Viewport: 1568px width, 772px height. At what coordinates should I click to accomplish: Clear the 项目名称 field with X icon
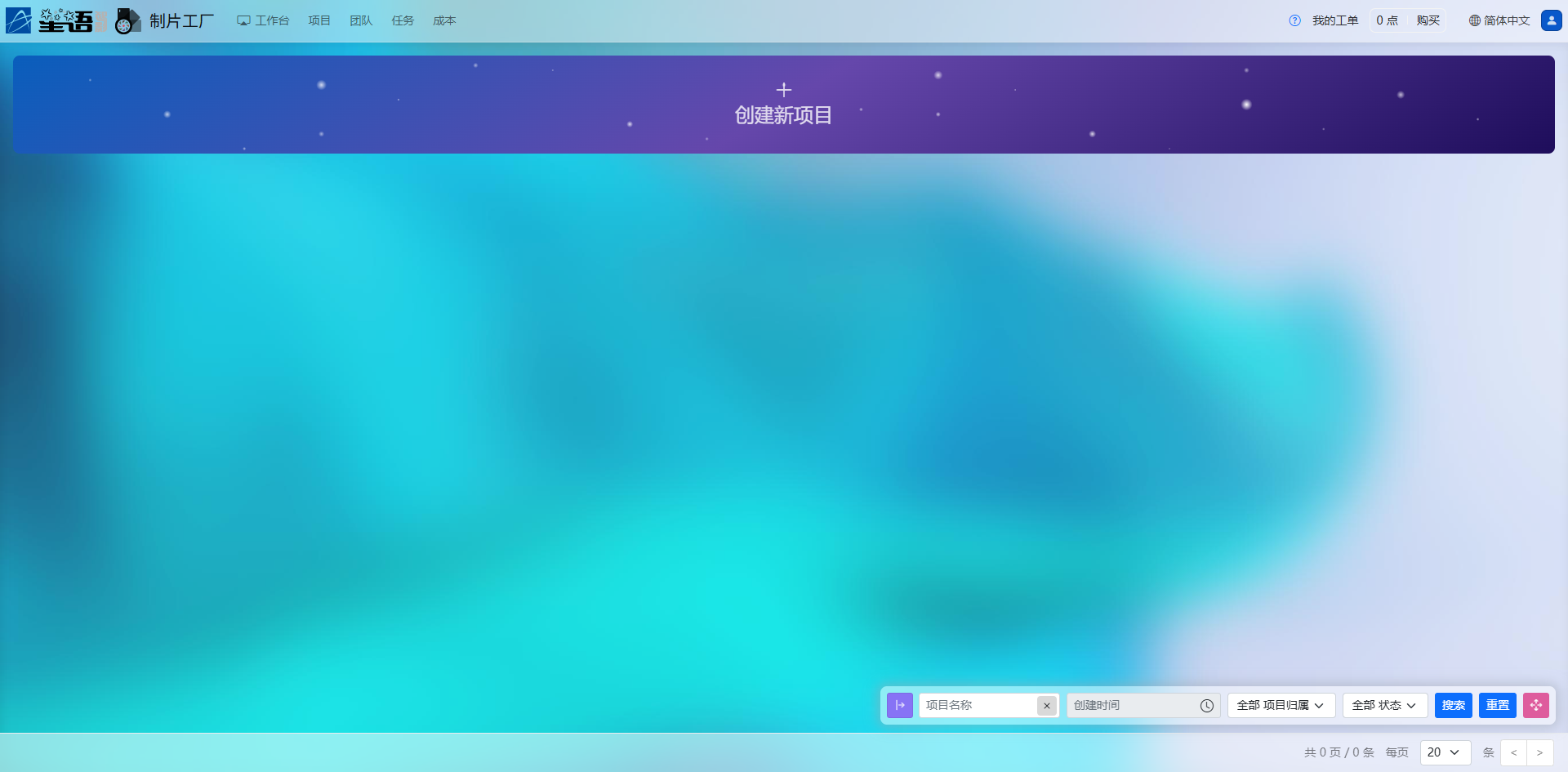click(1046, 706)
